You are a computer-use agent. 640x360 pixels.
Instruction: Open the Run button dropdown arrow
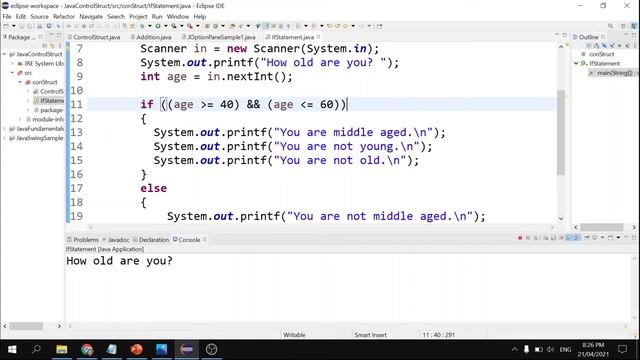165,26
